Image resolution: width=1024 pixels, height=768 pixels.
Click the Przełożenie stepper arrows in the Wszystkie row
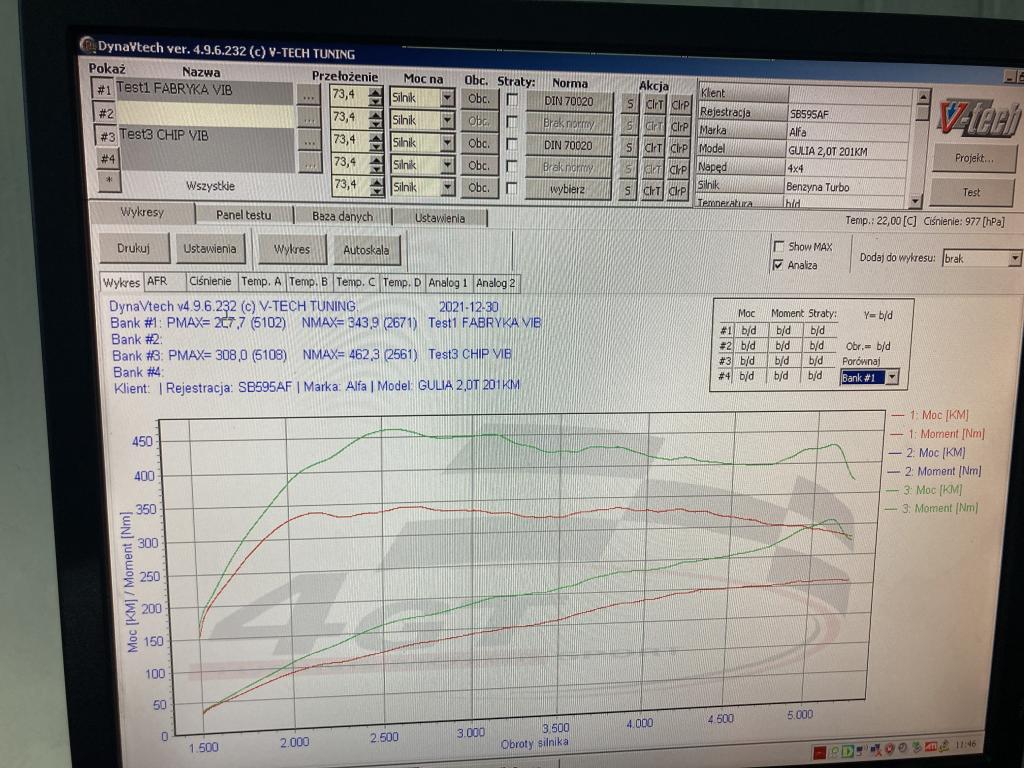[377, 186]
